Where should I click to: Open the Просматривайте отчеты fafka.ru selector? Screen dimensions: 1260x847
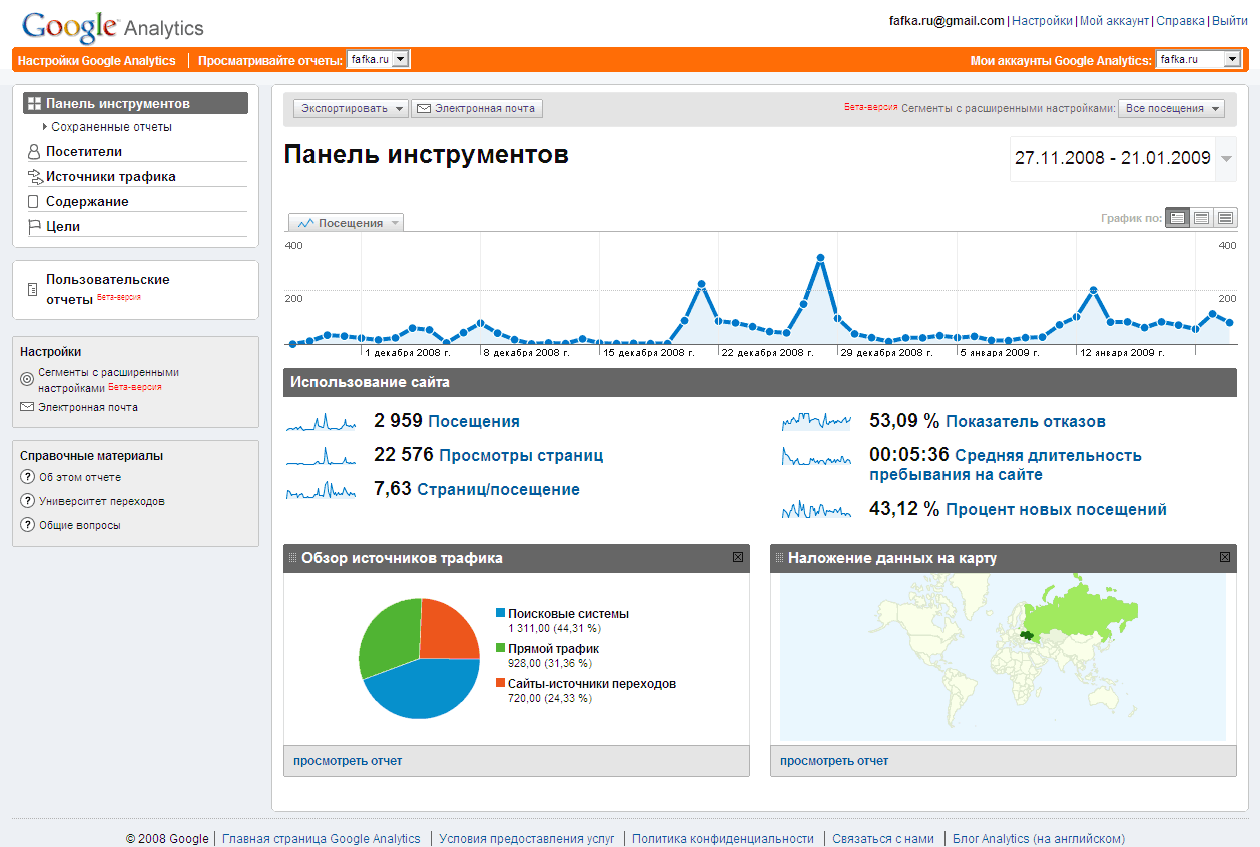point(378,60)
